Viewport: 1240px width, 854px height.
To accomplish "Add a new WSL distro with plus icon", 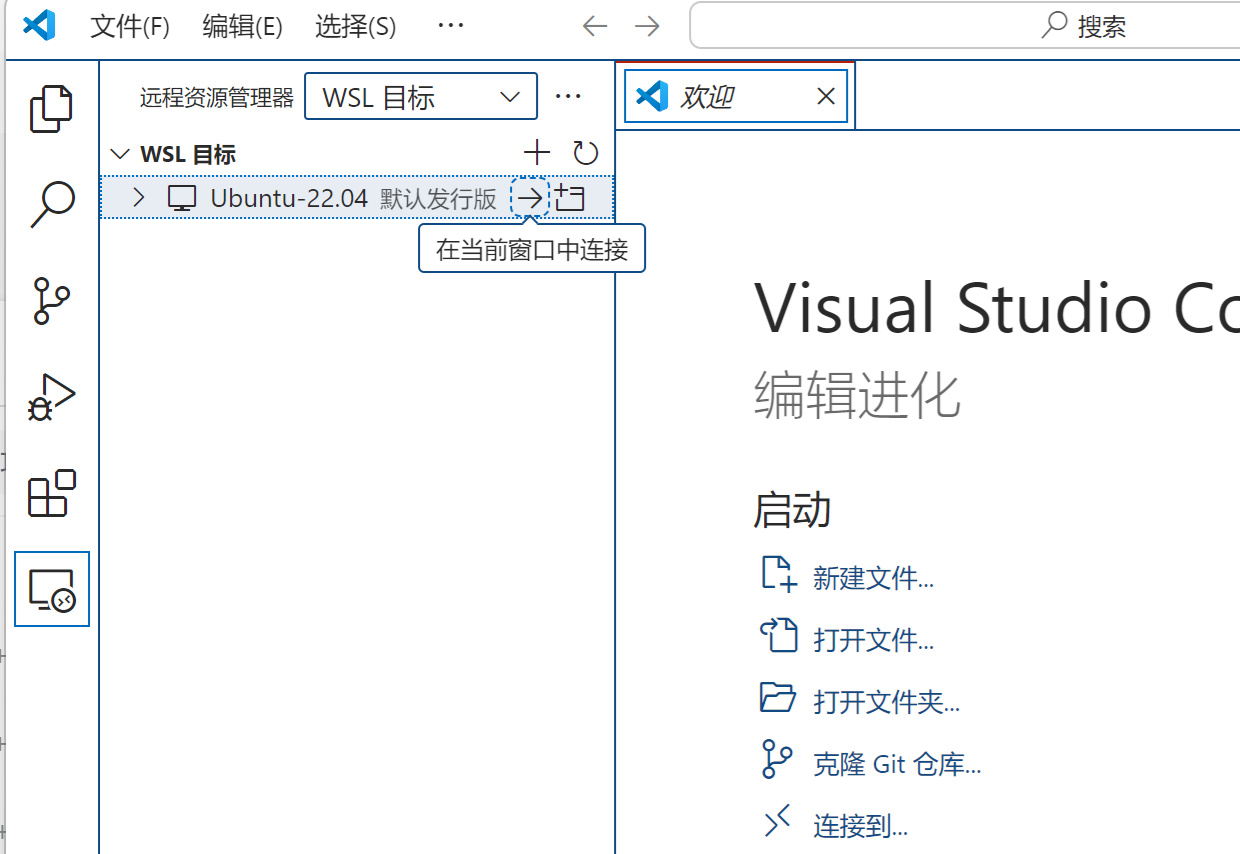I will pyautogui.click(x=537, y=153).
